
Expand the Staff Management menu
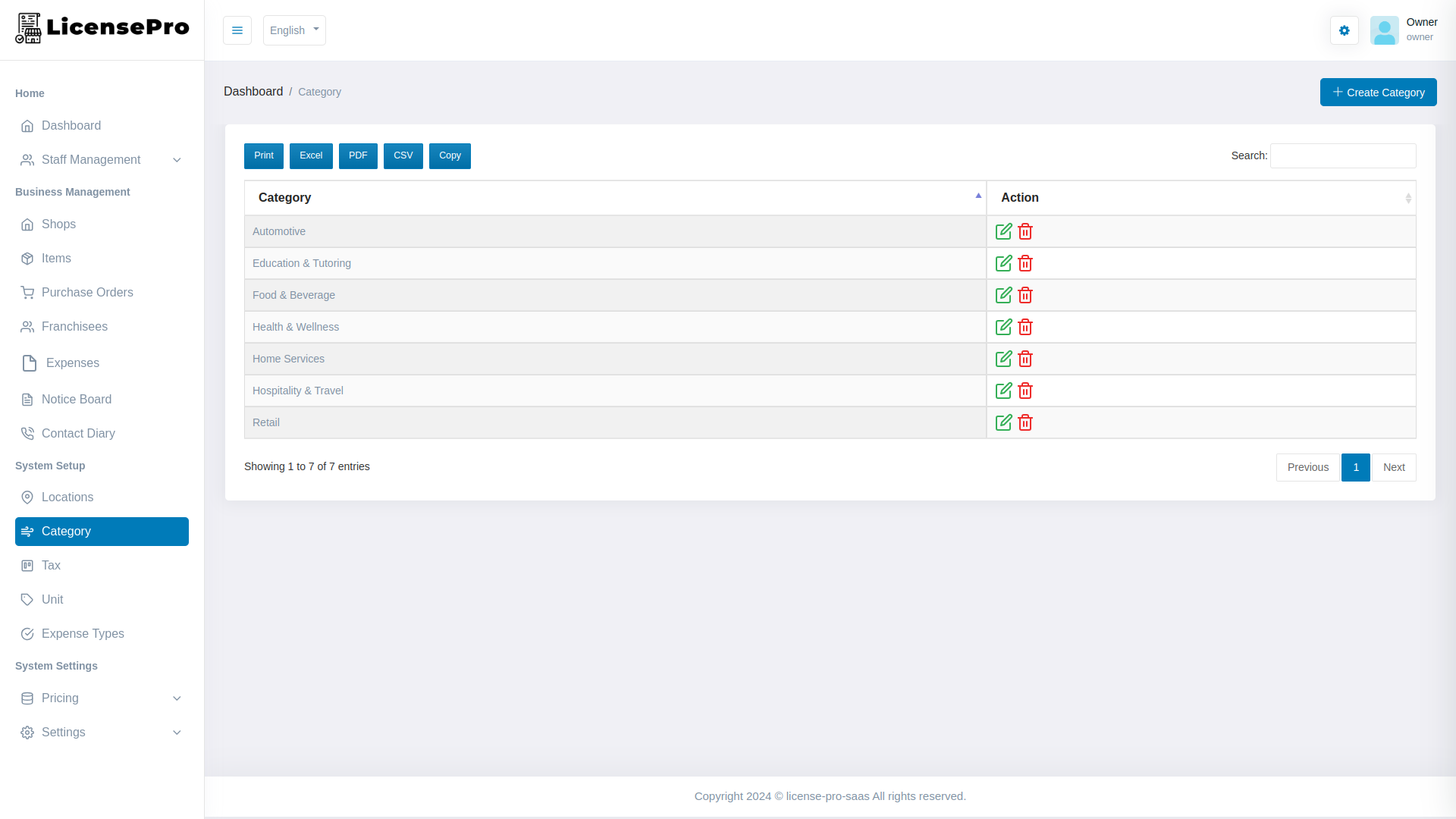(x=101, y=159)
